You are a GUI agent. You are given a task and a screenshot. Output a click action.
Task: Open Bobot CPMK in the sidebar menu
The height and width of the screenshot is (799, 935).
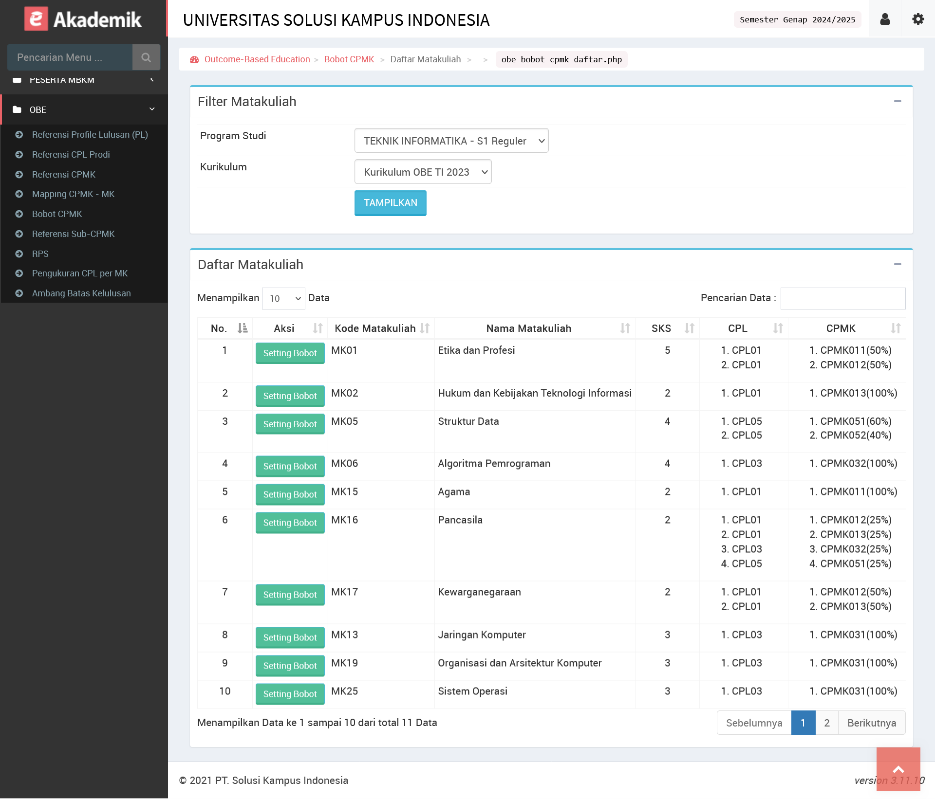point(56,214)
